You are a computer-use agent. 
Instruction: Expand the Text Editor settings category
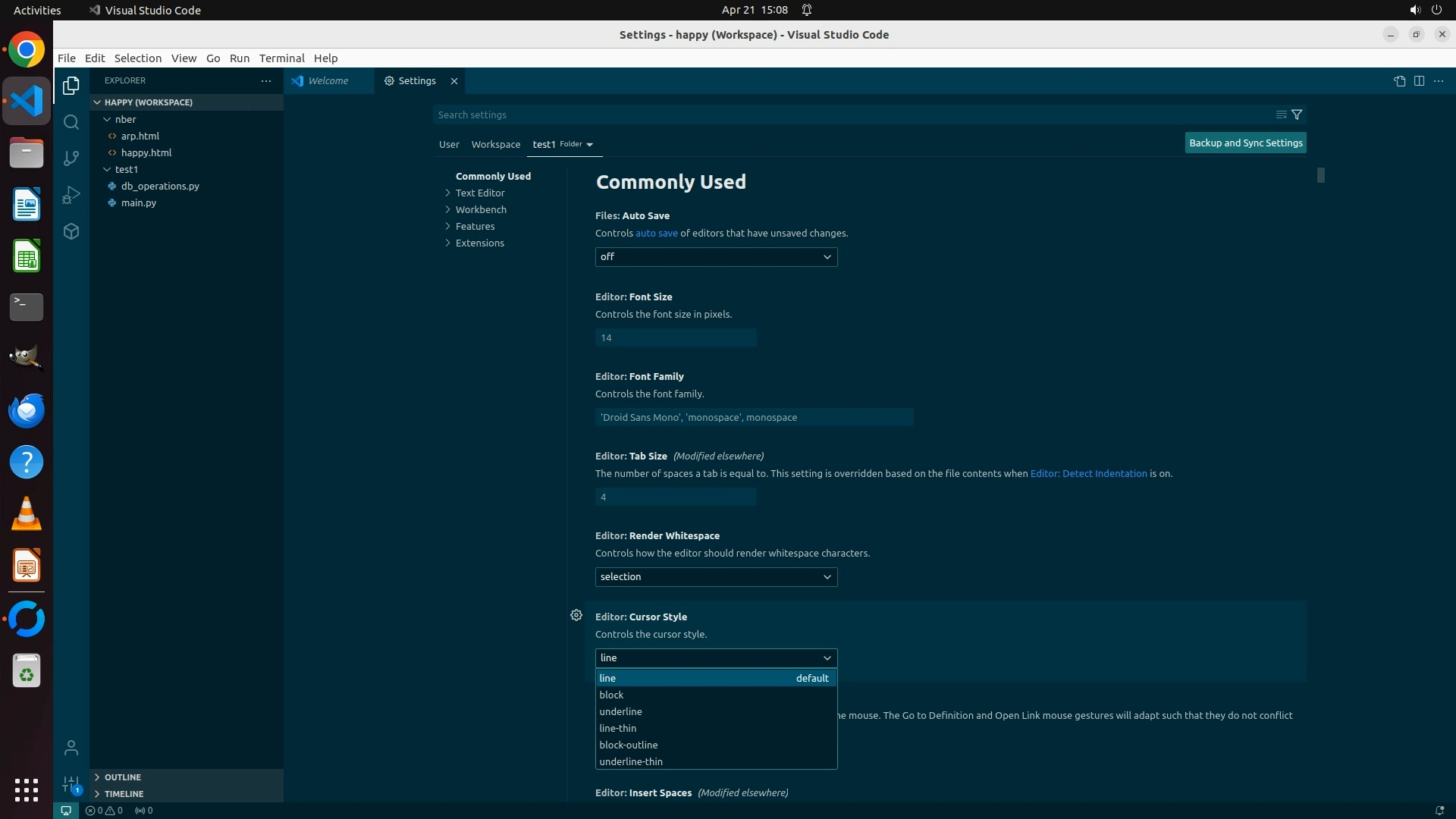(480, 193)
